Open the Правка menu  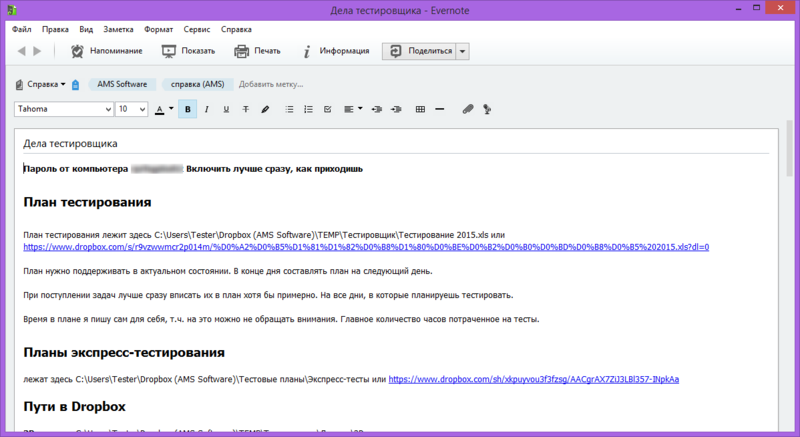(55, 30)
